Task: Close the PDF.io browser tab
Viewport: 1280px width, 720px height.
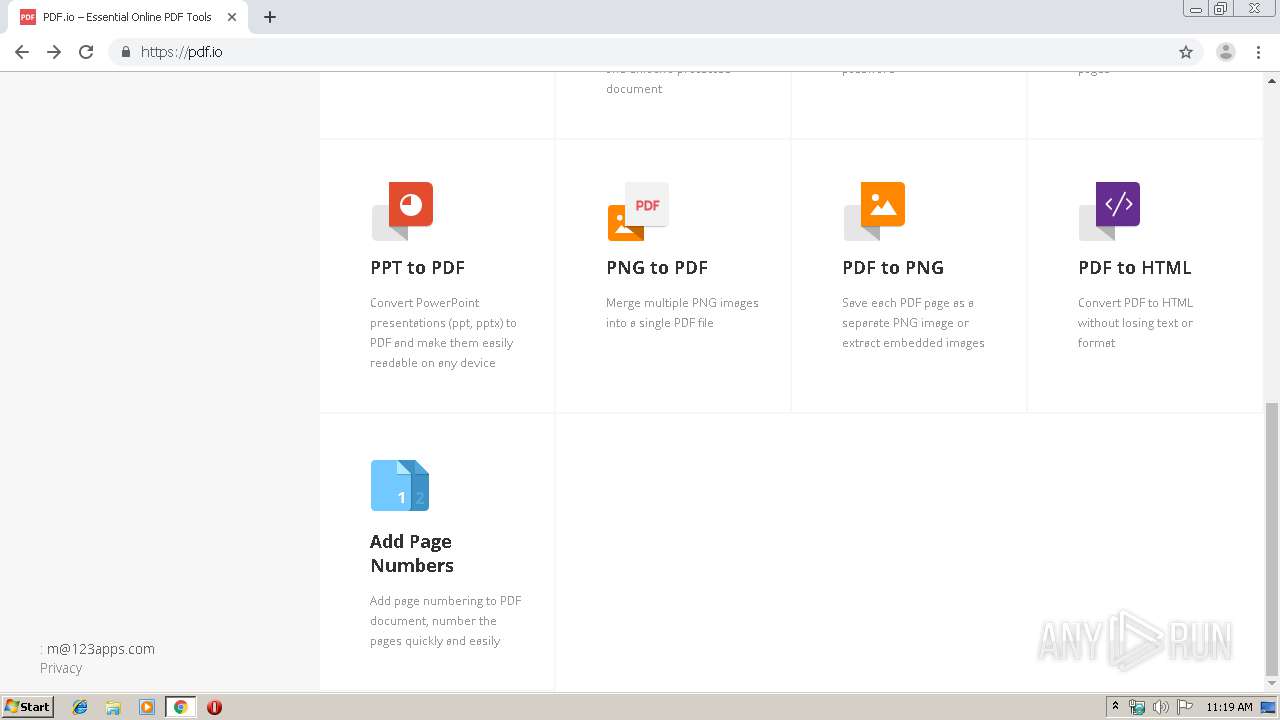Action: [x=232, y=17]
